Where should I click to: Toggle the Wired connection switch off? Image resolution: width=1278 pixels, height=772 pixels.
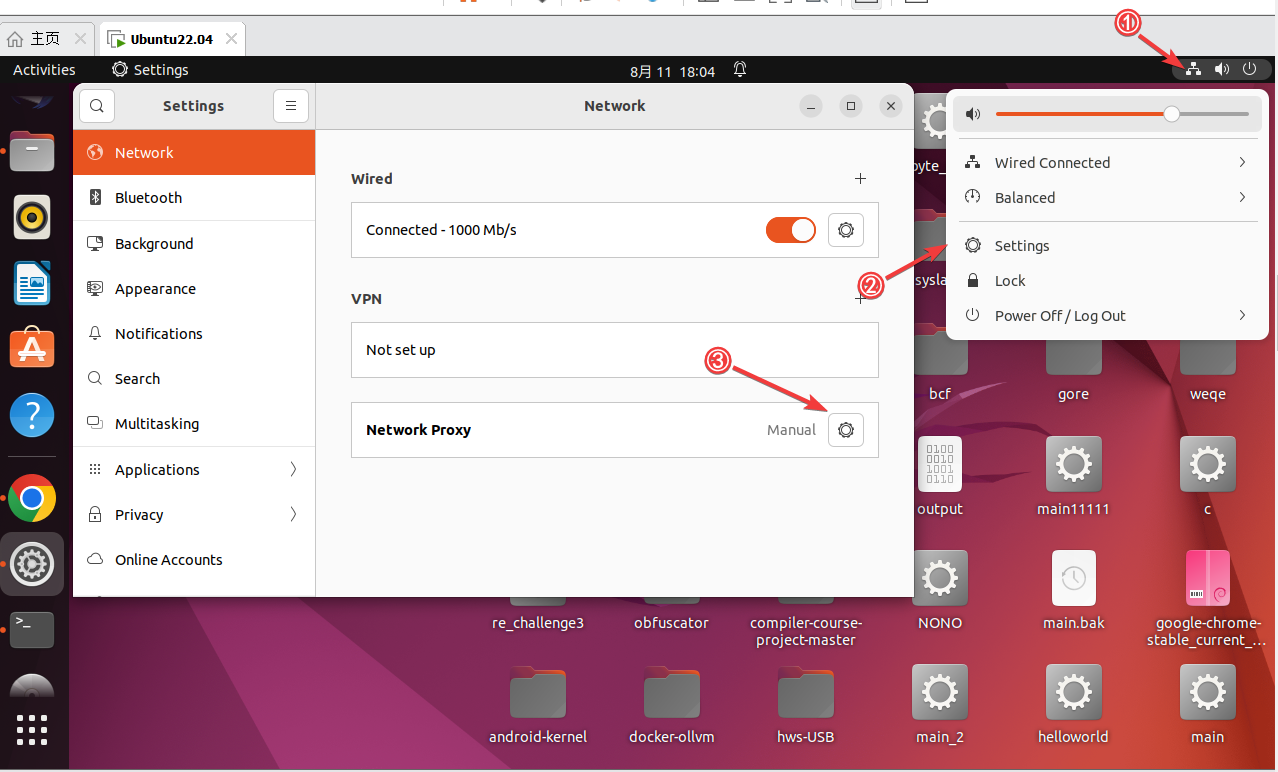tap(791, 230)
